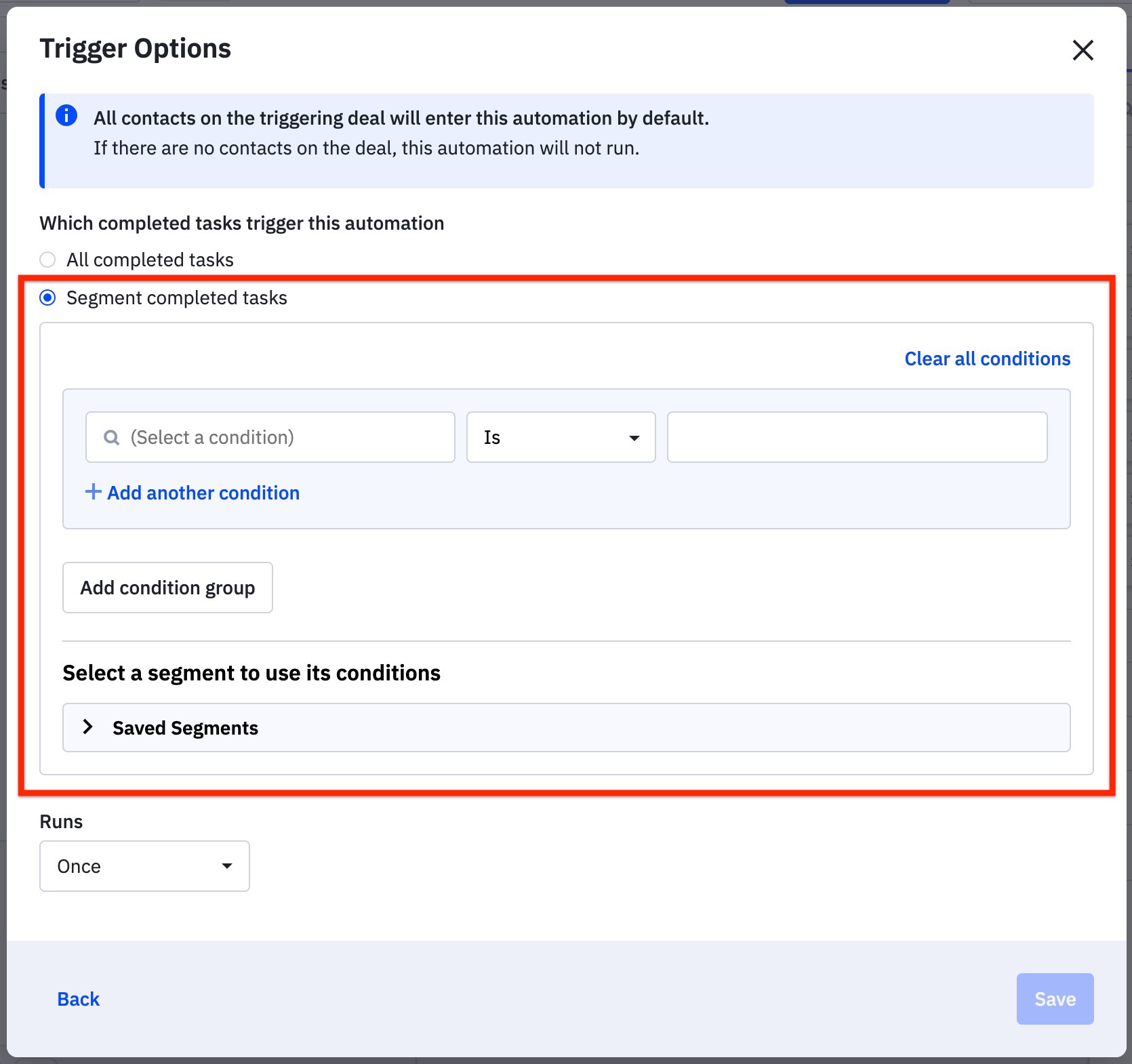This screenshot has width=1132, height=1064.
Task: Click the info icon in the blue banner
Action: (66, 115)
